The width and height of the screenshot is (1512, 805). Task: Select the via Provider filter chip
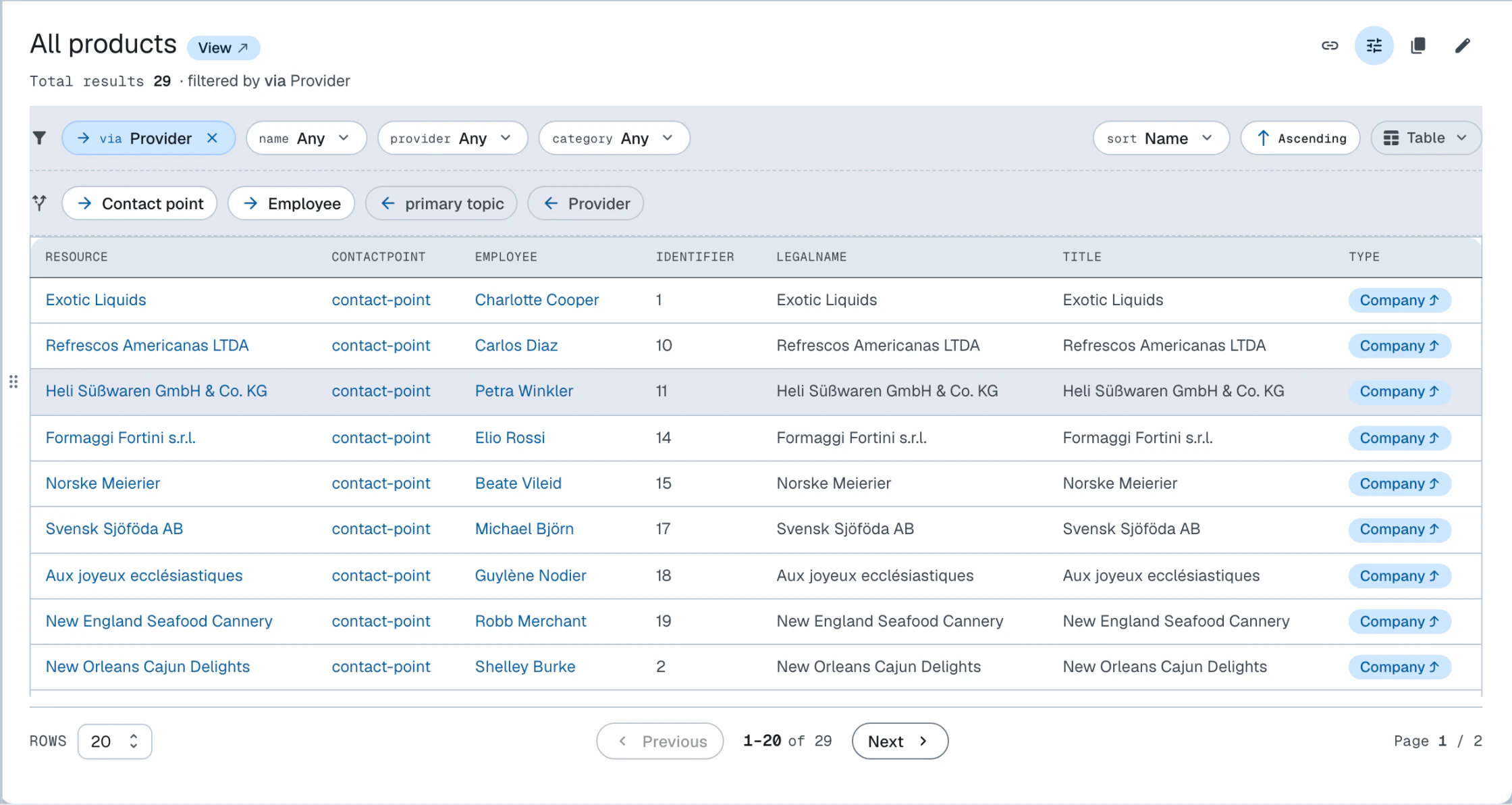click(148, 138)
